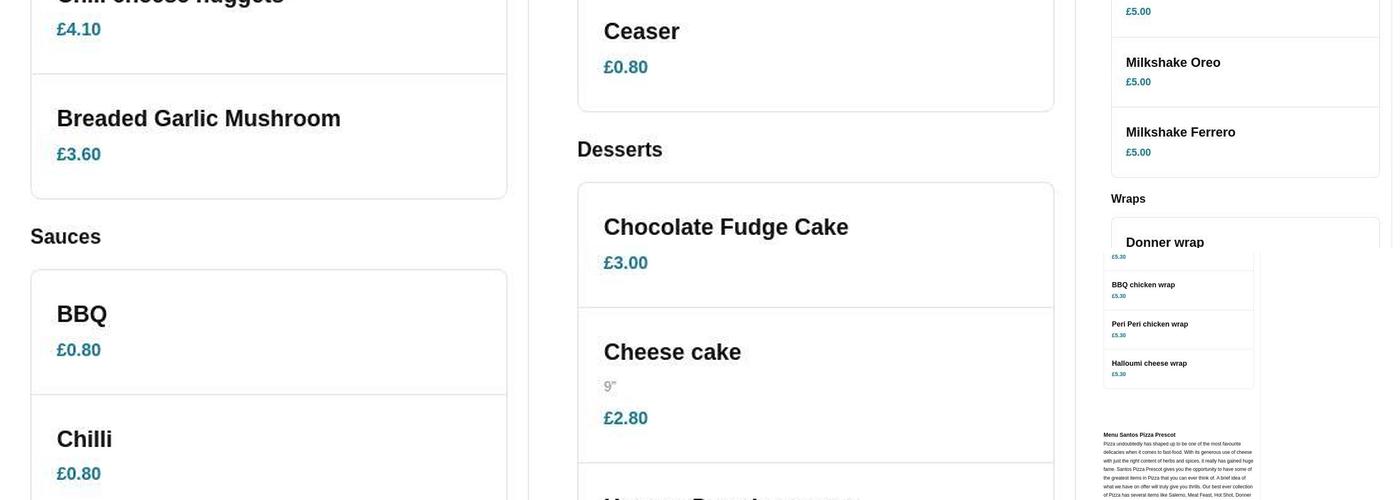
Task: Click the Menu Santos Pizza Prescot heading
Action: [1139, 435]
